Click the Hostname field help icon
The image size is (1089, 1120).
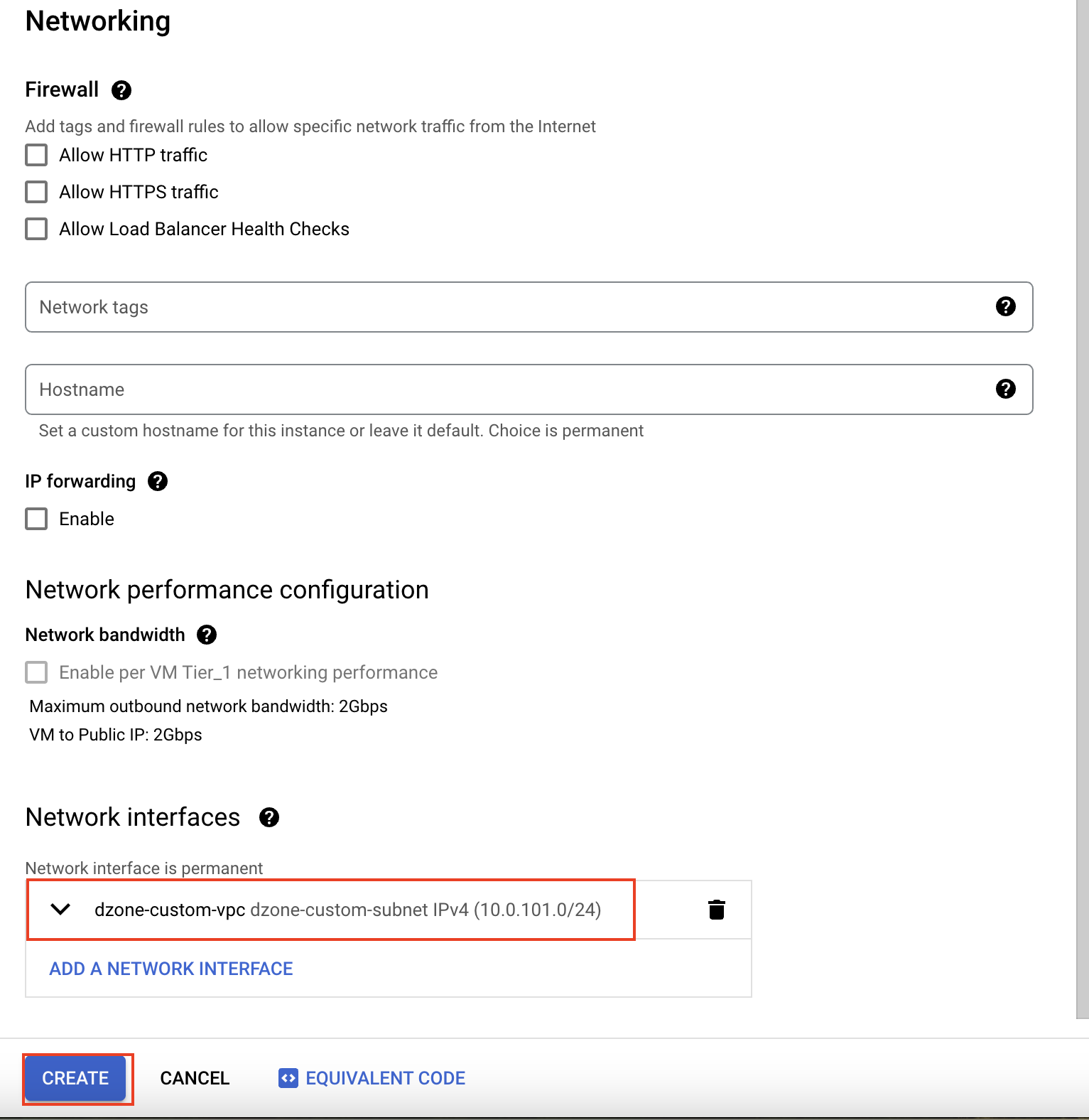point(1005,389)
